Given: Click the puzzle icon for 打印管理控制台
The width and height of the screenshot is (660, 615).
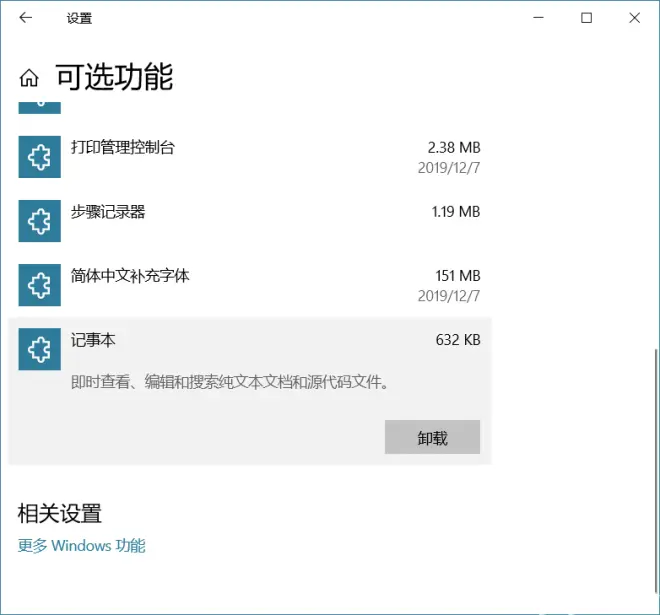Looking at the screenshot, I should tap(40, 157).
